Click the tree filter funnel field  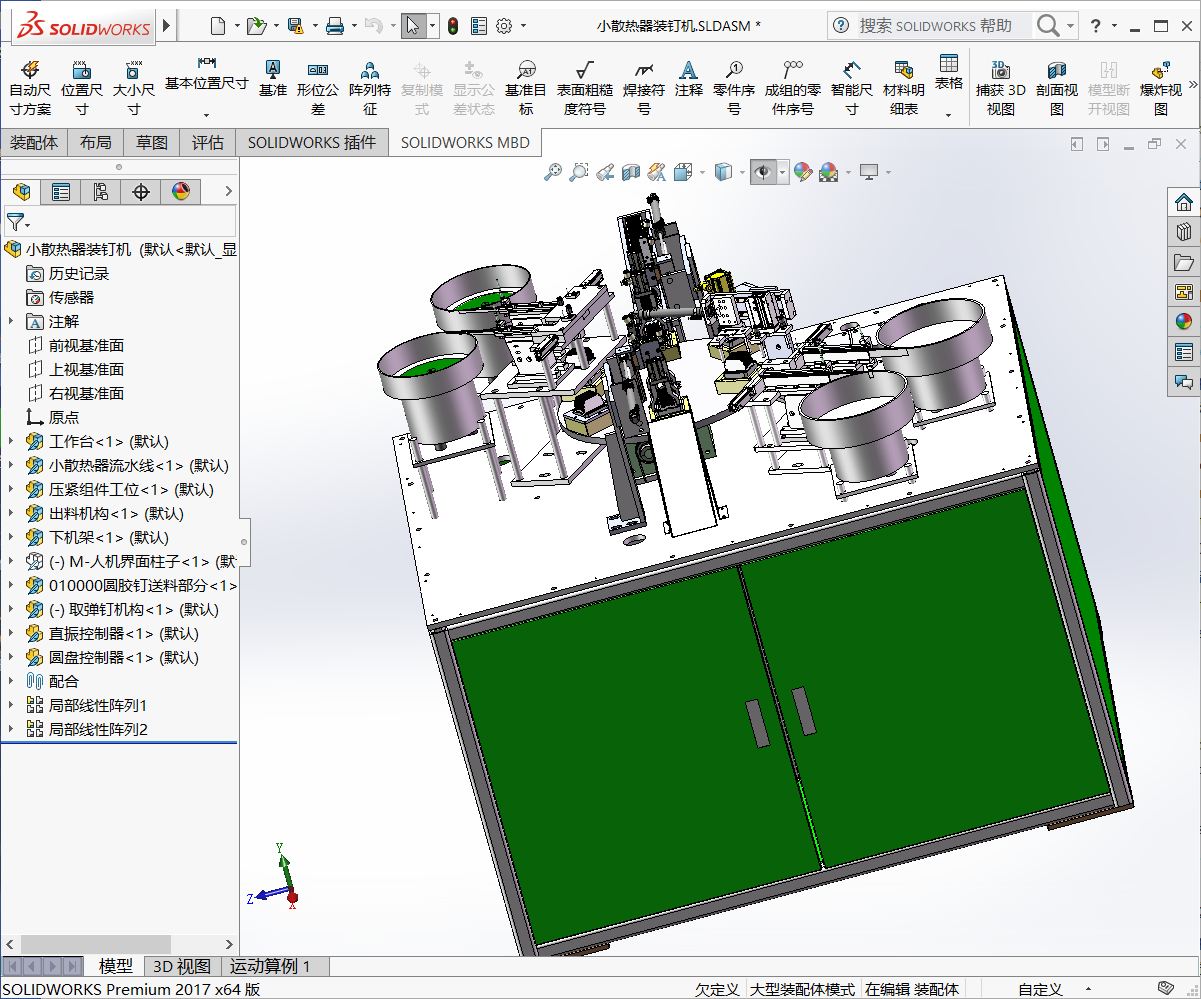coord(120,222)
